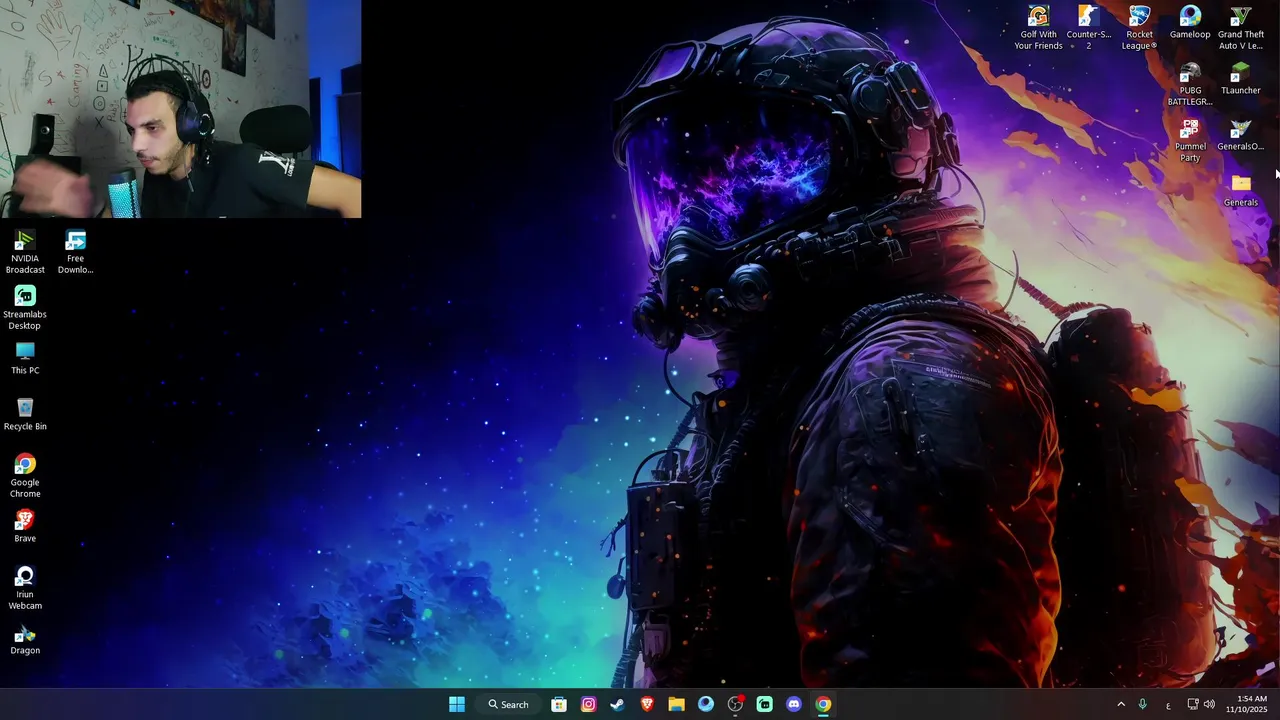The width and height of the screenshot is (1280, 720).
Task: Select the Rocket League desktop icon
Action: pyautogui.click(x=1139, y=28)
